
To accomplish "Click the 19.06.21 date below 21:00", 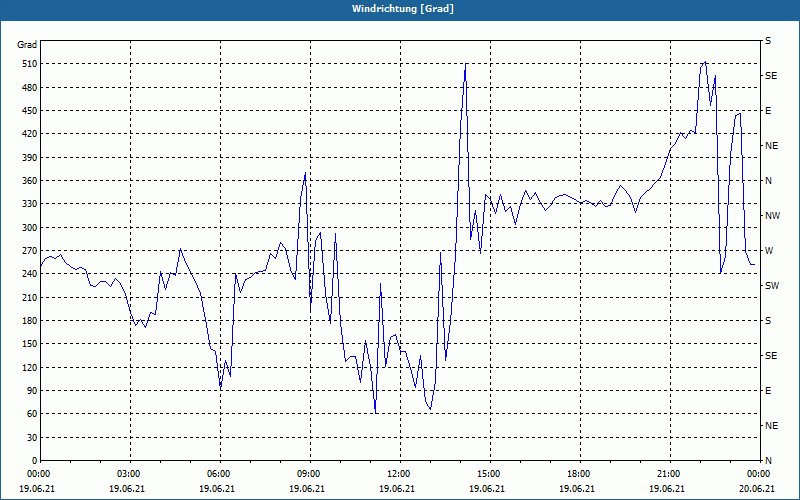I will coord(667,489).
